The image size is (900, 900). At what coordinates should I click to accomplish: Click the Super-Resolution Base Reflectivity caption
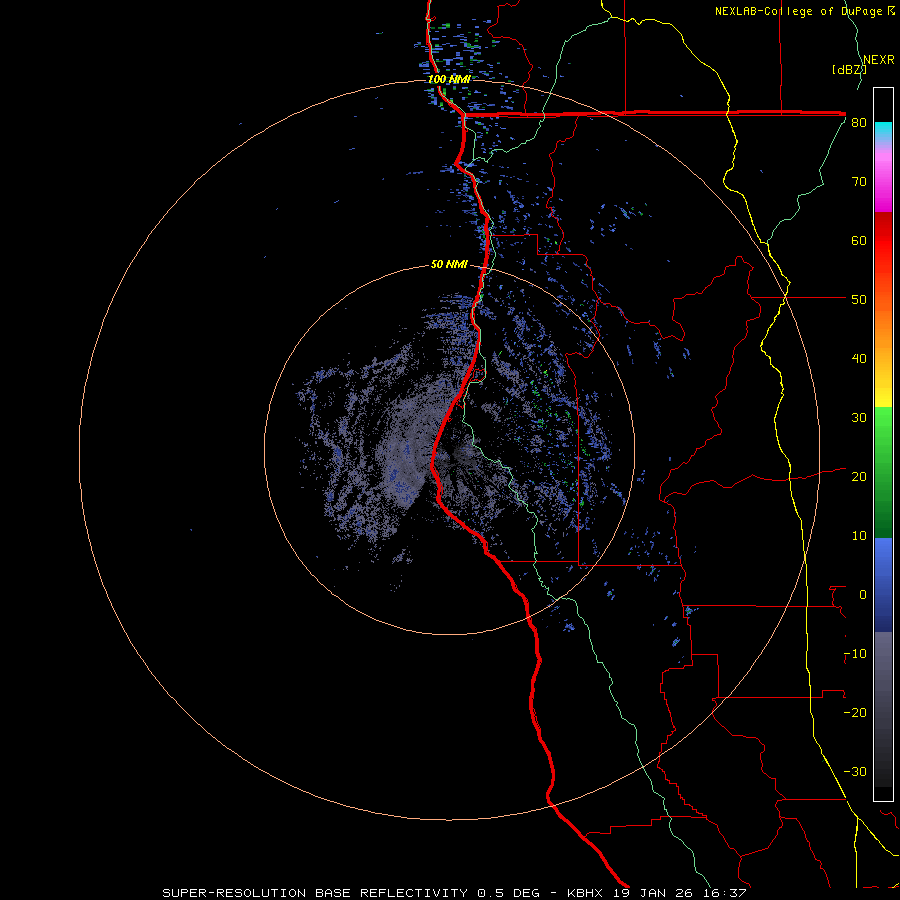315,893
